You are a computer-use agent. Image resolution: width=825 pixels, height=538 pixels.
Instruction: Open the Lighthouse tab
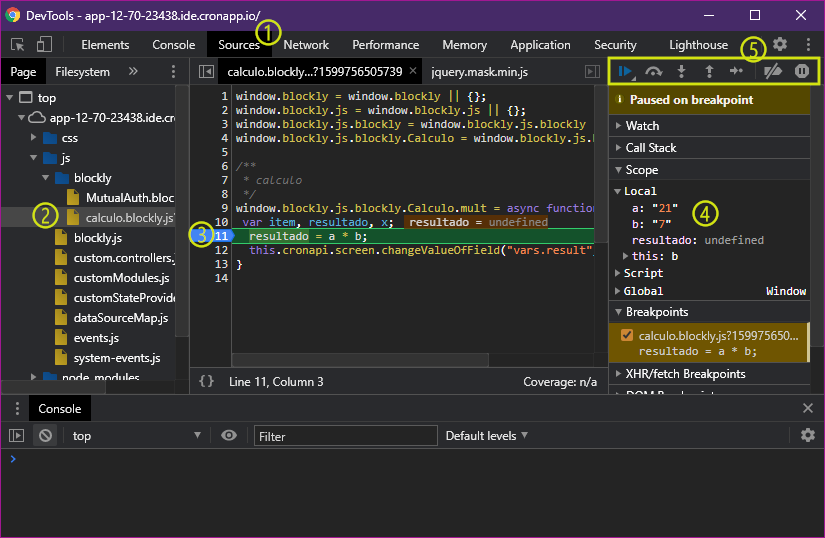pyautogui.click(x=699, y=45)
